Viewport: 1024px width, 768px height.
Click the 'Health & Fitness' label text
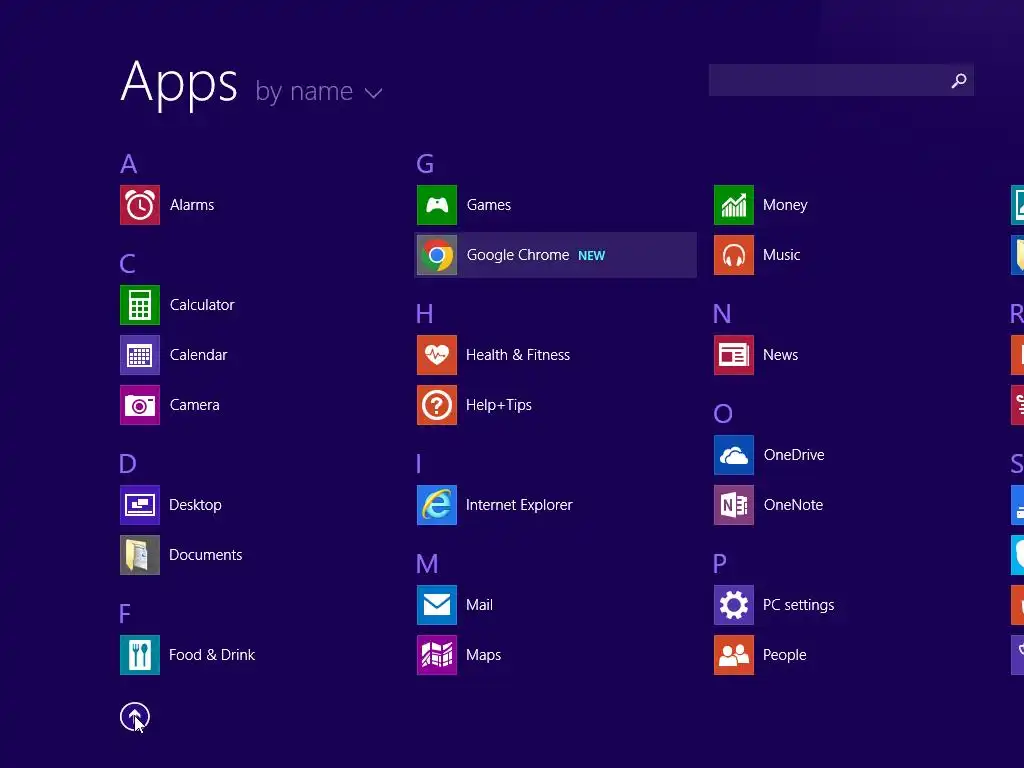518,355
